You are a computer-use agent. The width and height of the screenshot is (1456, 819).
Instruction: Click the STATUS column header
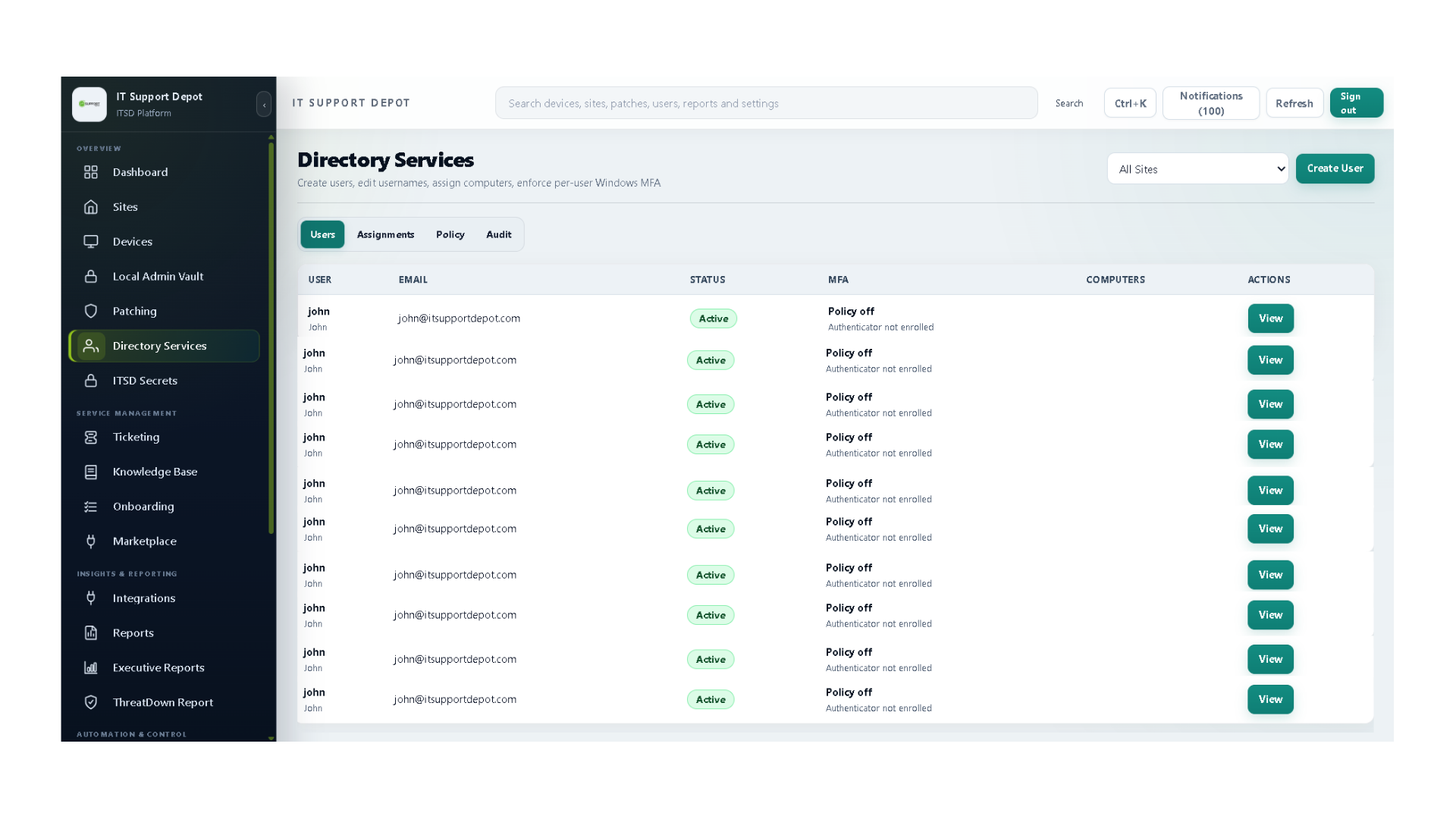[x=707, y=280]
